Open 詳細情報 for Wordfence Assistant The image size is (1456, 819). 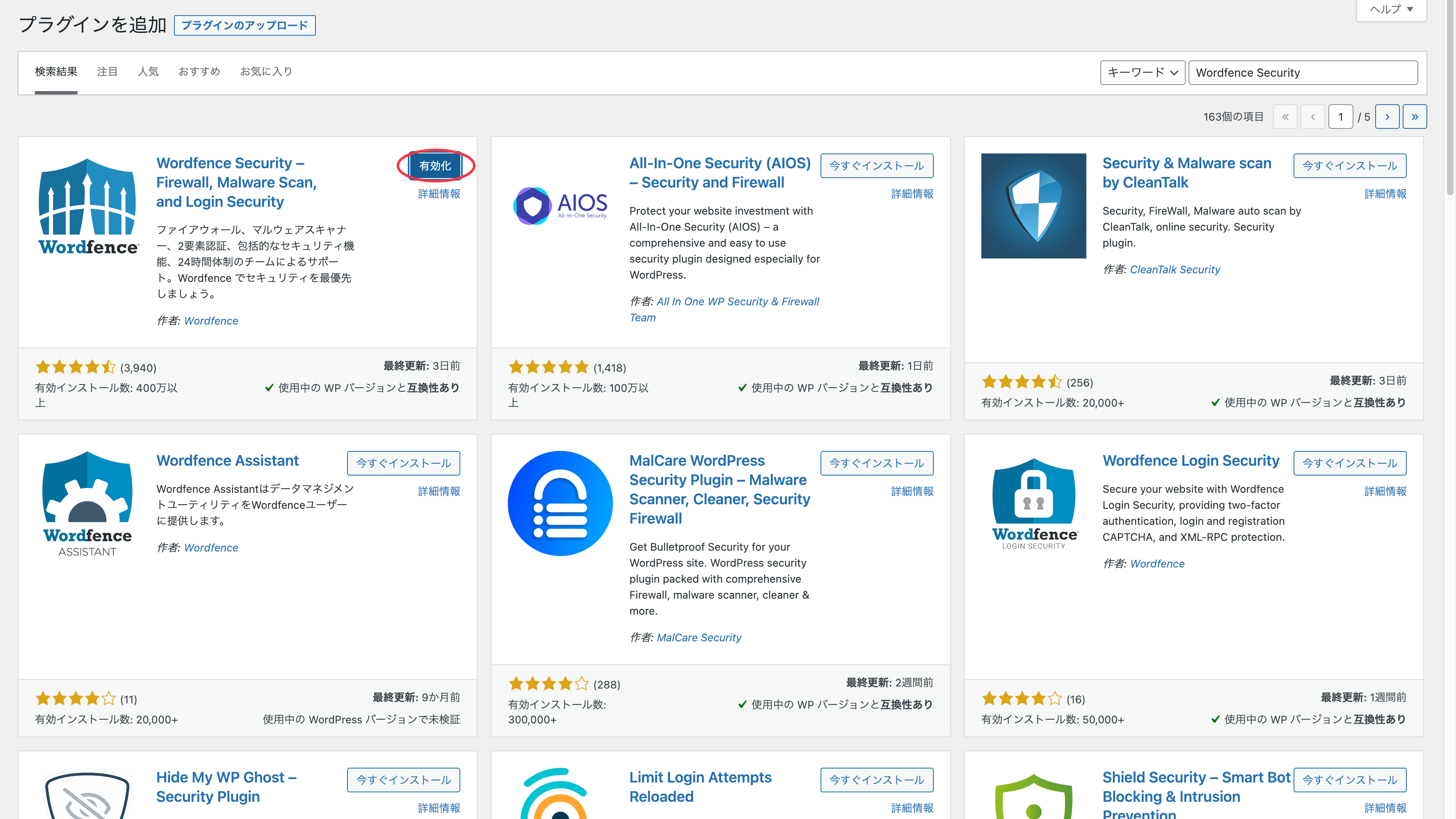click(x=439, y=491)
